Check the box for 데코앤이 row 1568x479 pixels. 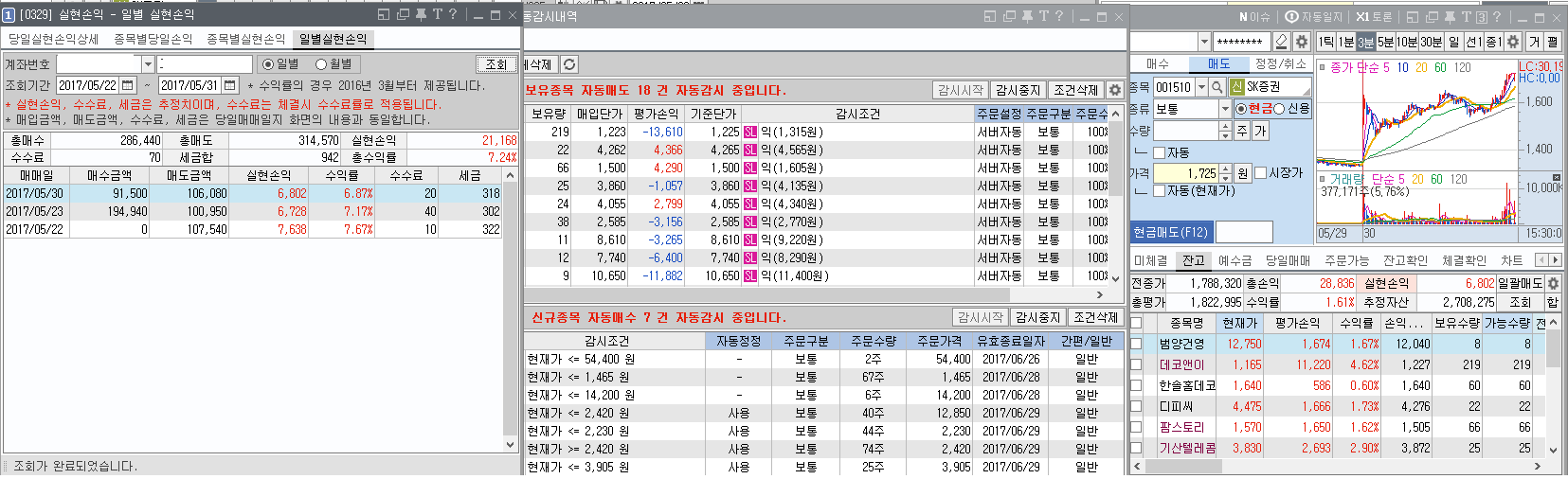click(x=1136, y=364)
